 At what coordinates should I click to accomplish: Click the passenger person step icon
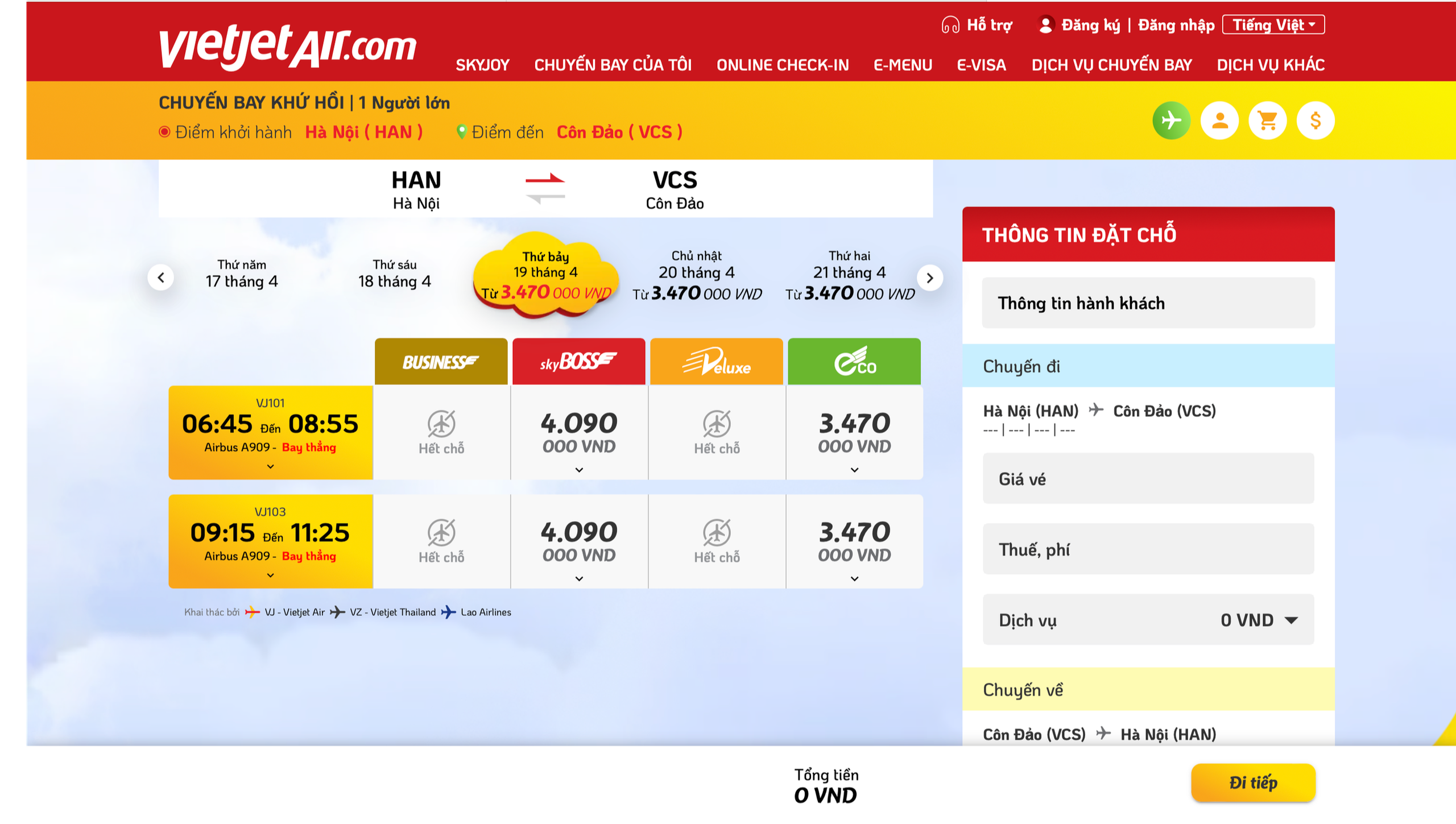pos(1219,121)
